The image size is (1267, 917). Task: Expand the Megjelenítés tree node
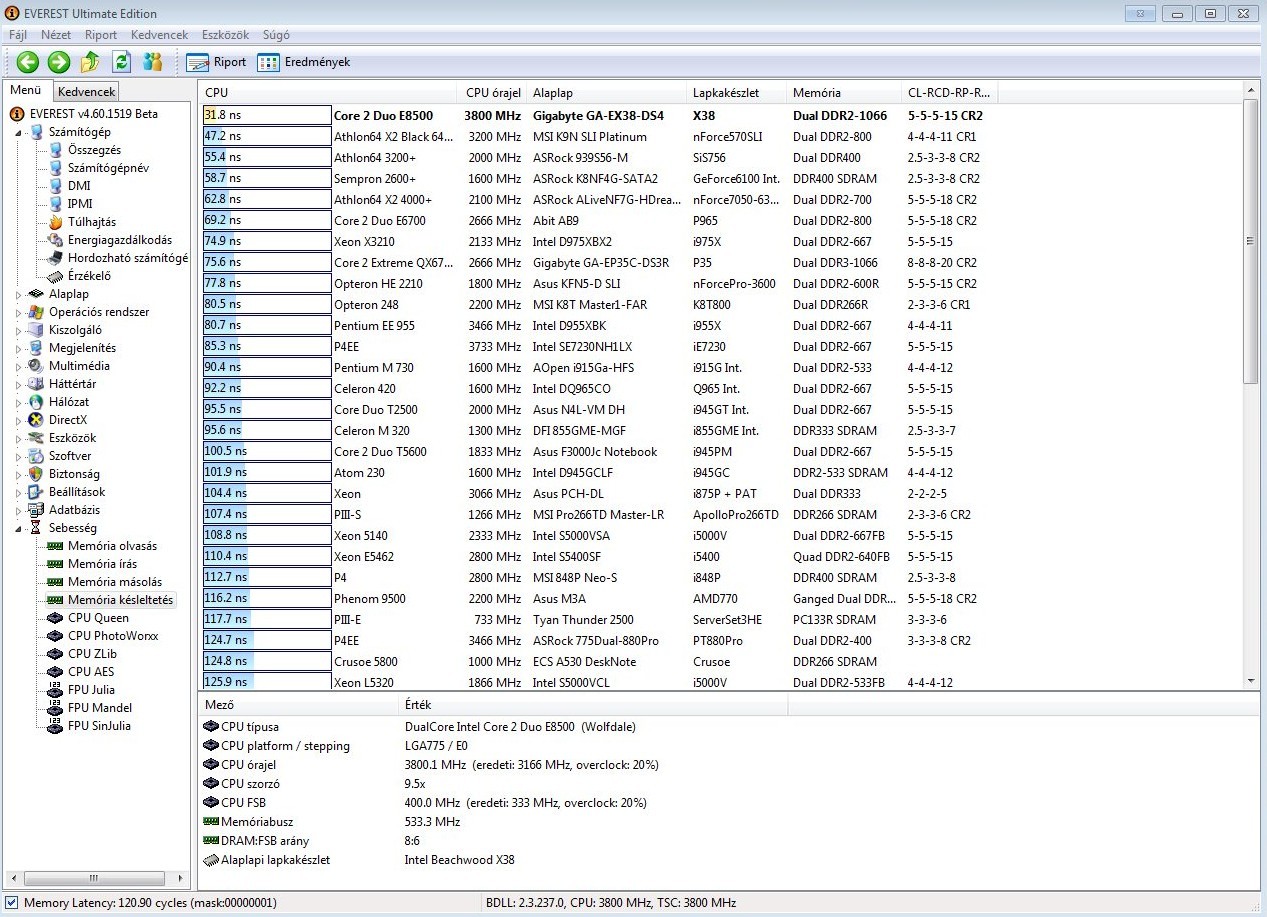pos(19,348)
